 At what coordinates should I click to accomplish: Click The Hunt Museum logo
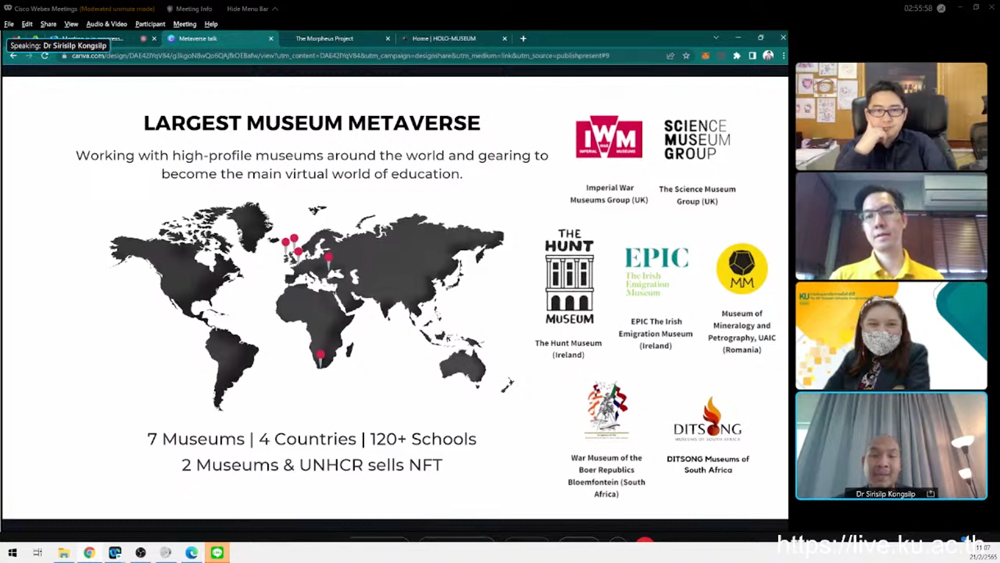569,277
